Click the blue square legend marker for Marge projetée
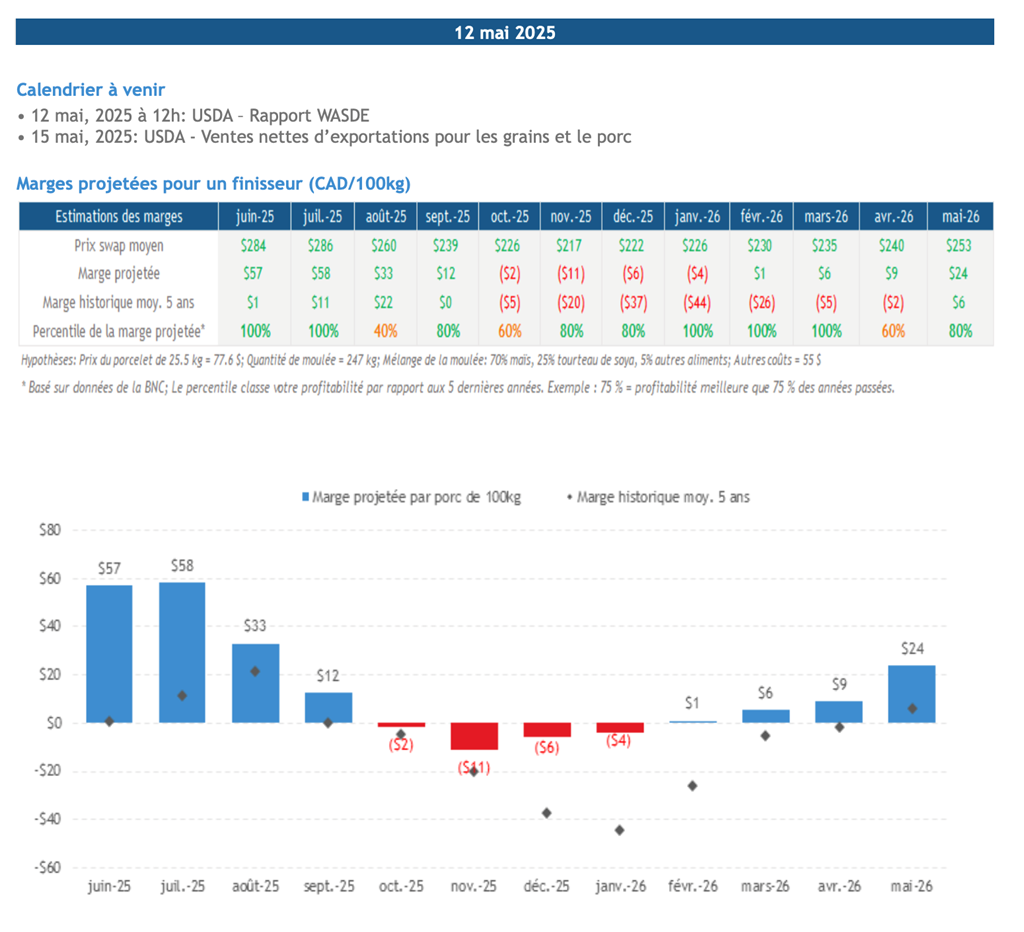1024x932 pixels. point(305,496)
